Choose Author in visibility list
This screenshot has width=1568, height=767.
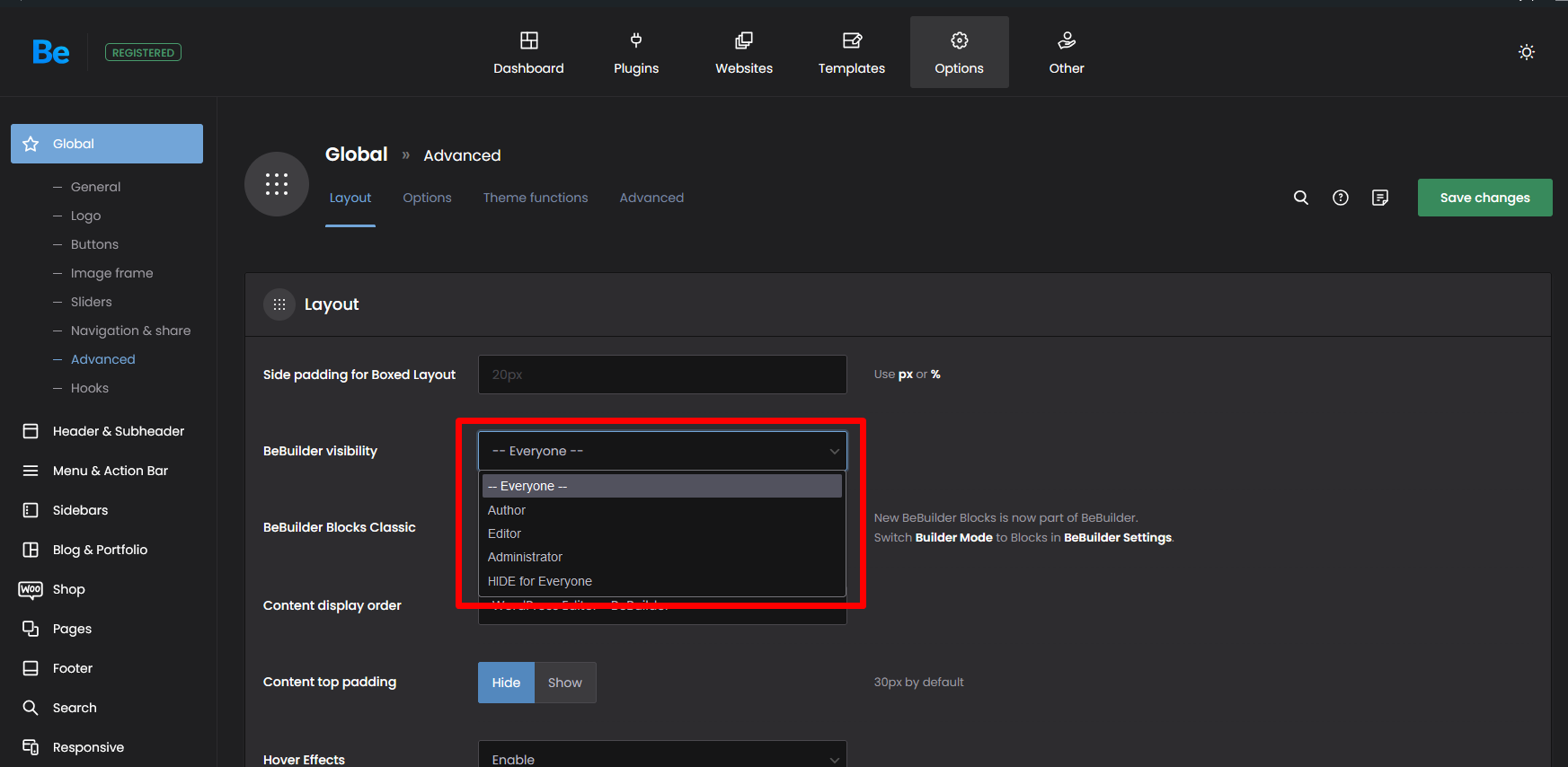pos(662,510)
